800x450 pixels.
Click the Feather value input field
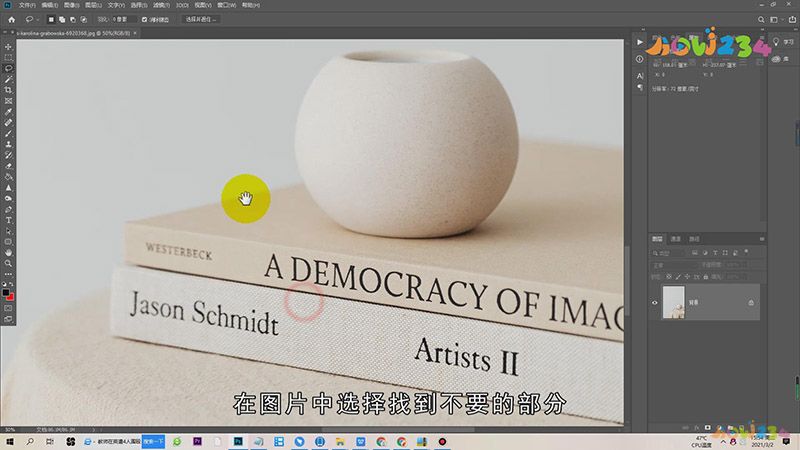tap(124, 19)
